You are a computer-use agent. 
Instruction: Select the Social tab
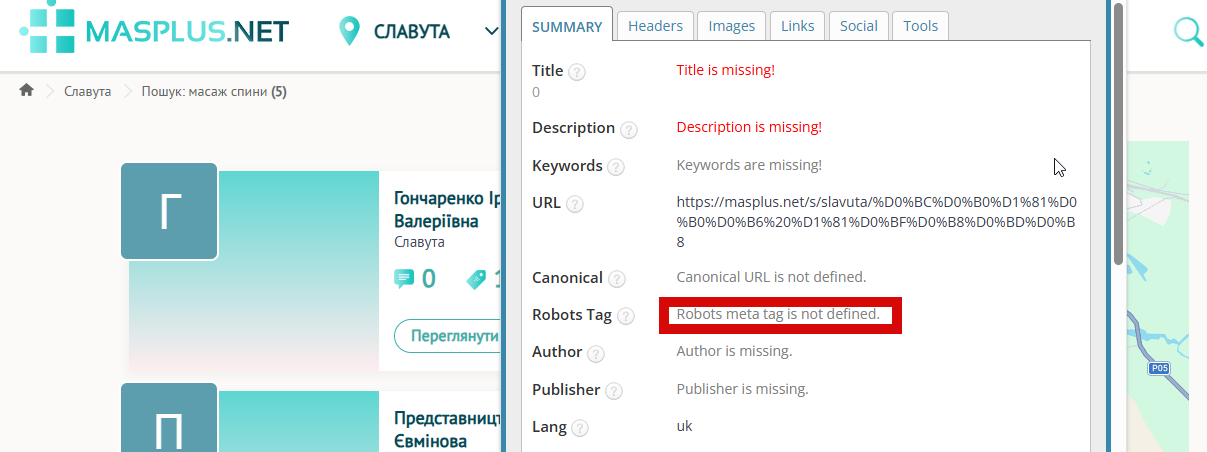pyautogui.click(x=858, y=26)
